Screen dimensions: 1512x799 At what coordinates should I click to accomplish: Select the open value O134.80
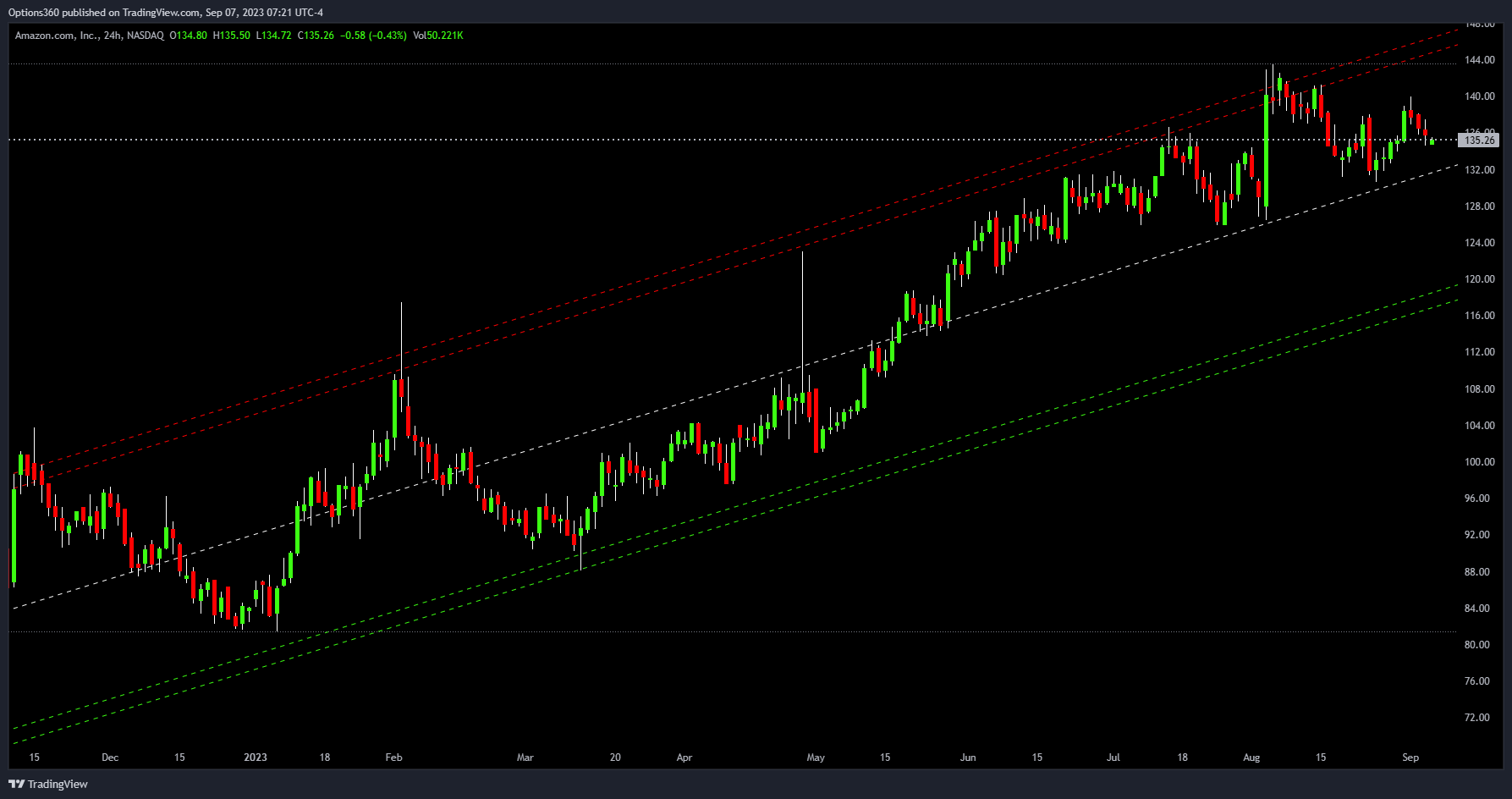point(189,36)
